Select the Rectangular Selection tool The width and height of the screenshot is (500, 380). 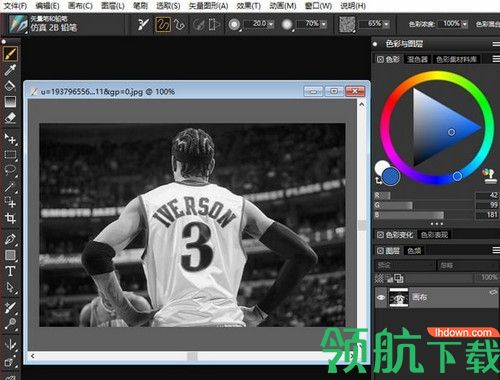pyautogui.click(x=10, y=155)
